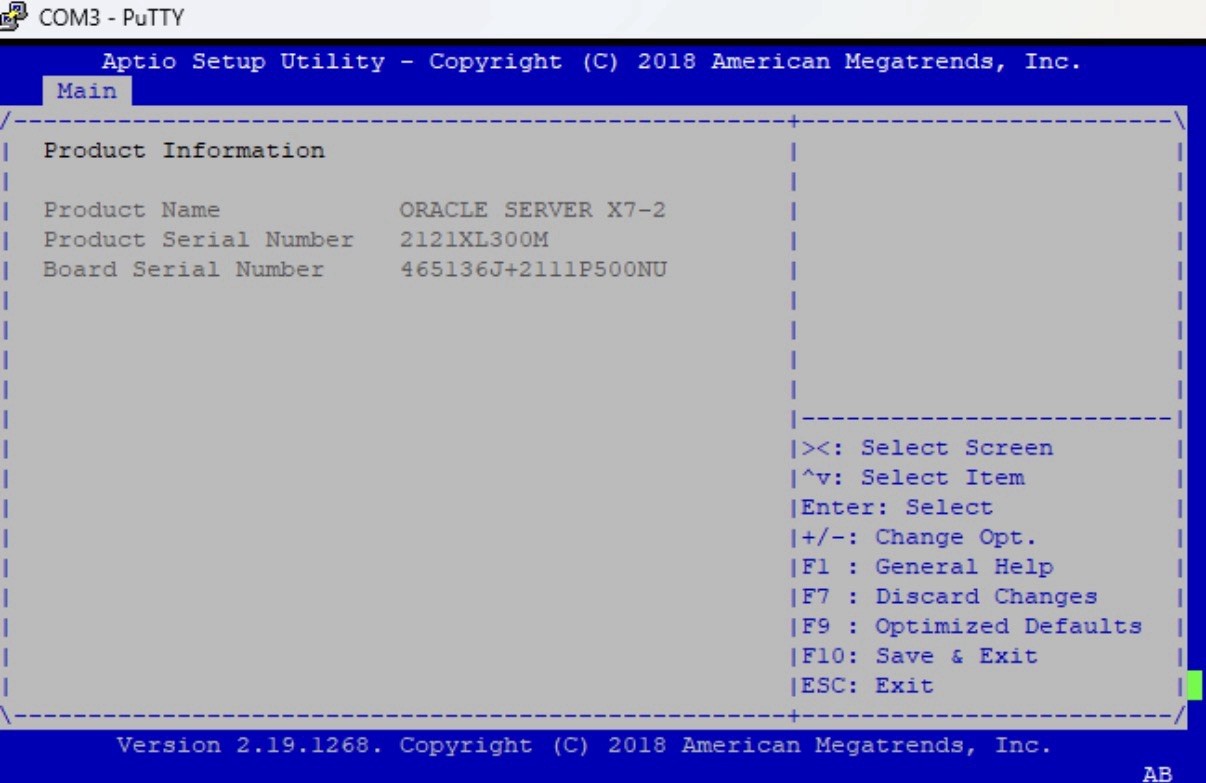Click the ESC: Exit line
Screen dimensions: 1206x783
click(x=868, y=686)
